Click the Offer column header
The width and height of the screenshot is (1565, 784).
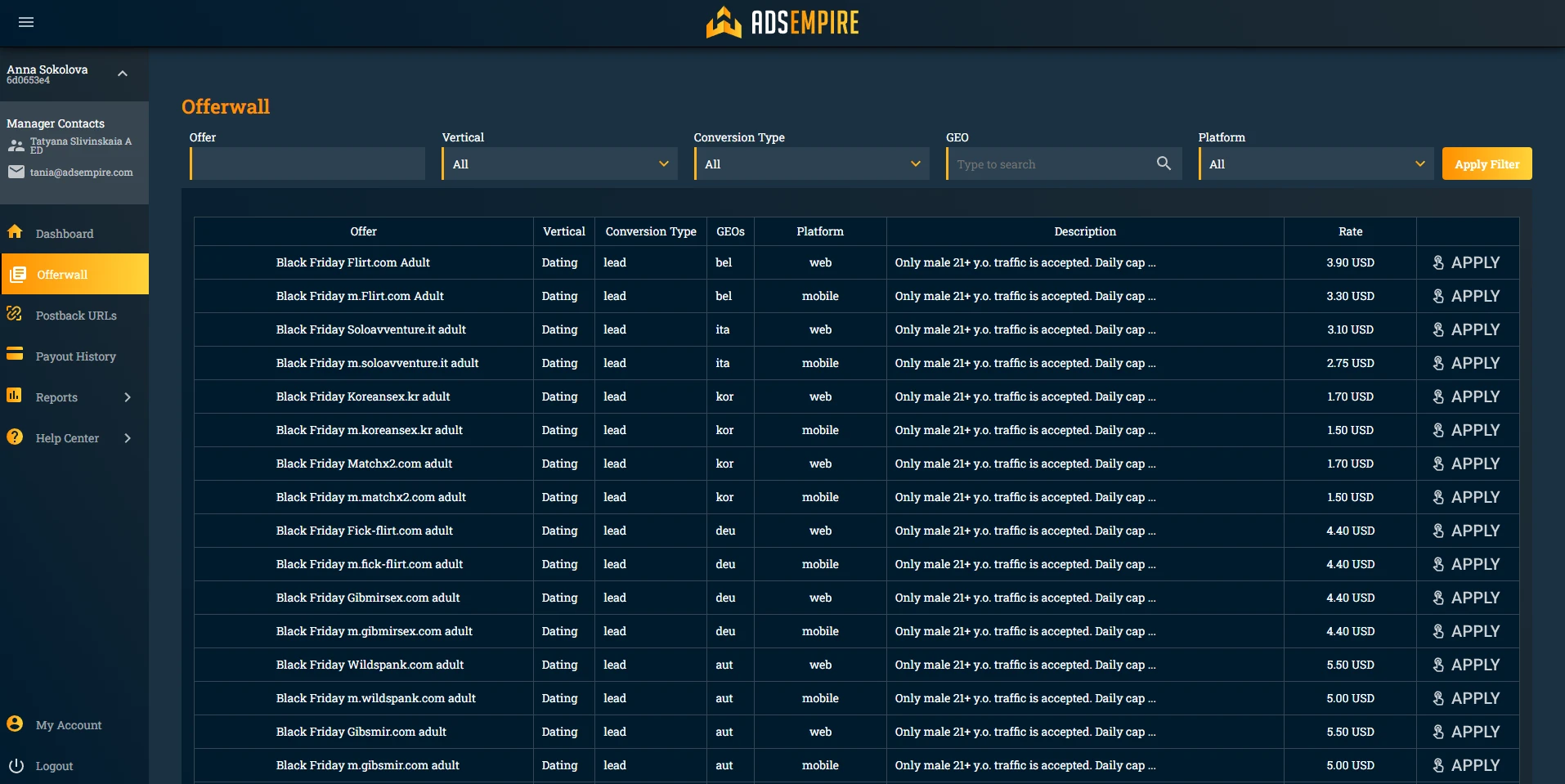point(363,231)
